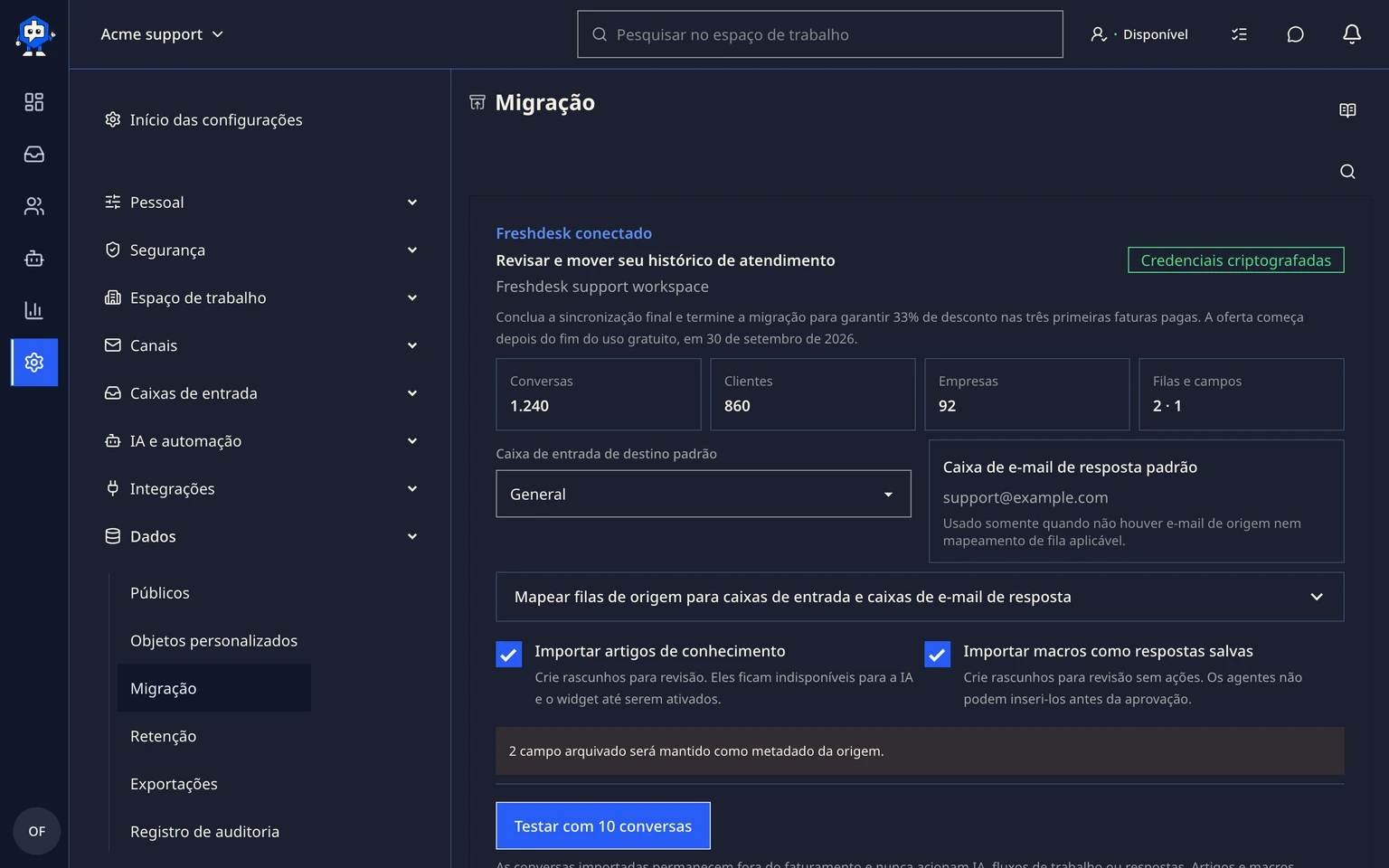Open Registro de auditoria page
This screenshot has height=868, width=1389.
[x=205, y=832]
